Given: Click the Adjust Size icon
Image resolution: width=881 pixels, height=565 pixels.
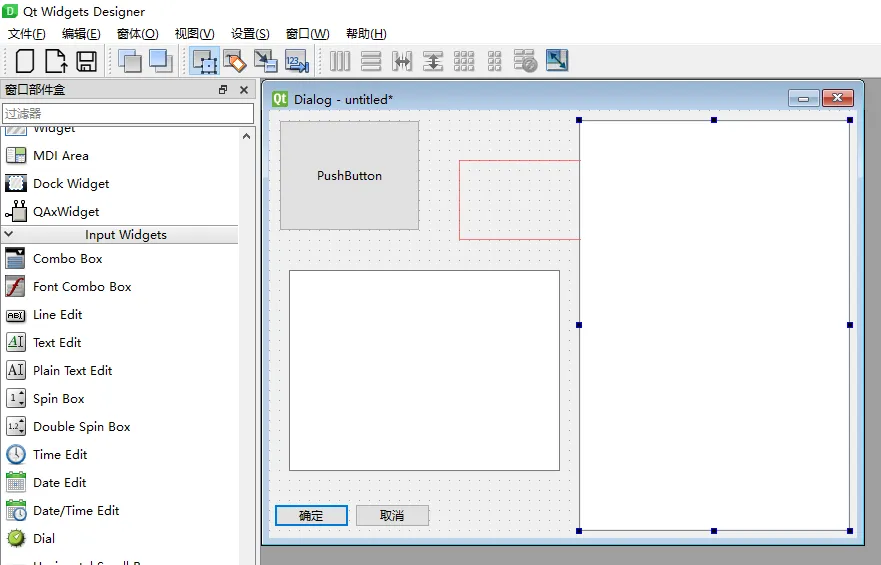Looking at the screenshot, I should [x=557, y=60].
